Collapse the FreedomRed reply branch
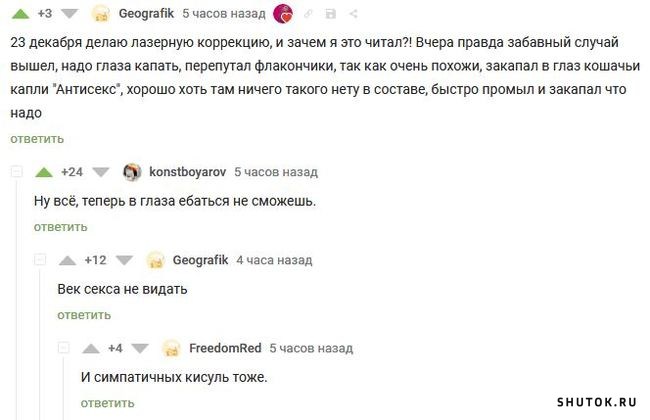Screen dimensions: 650x420 [x=65, y=348]
